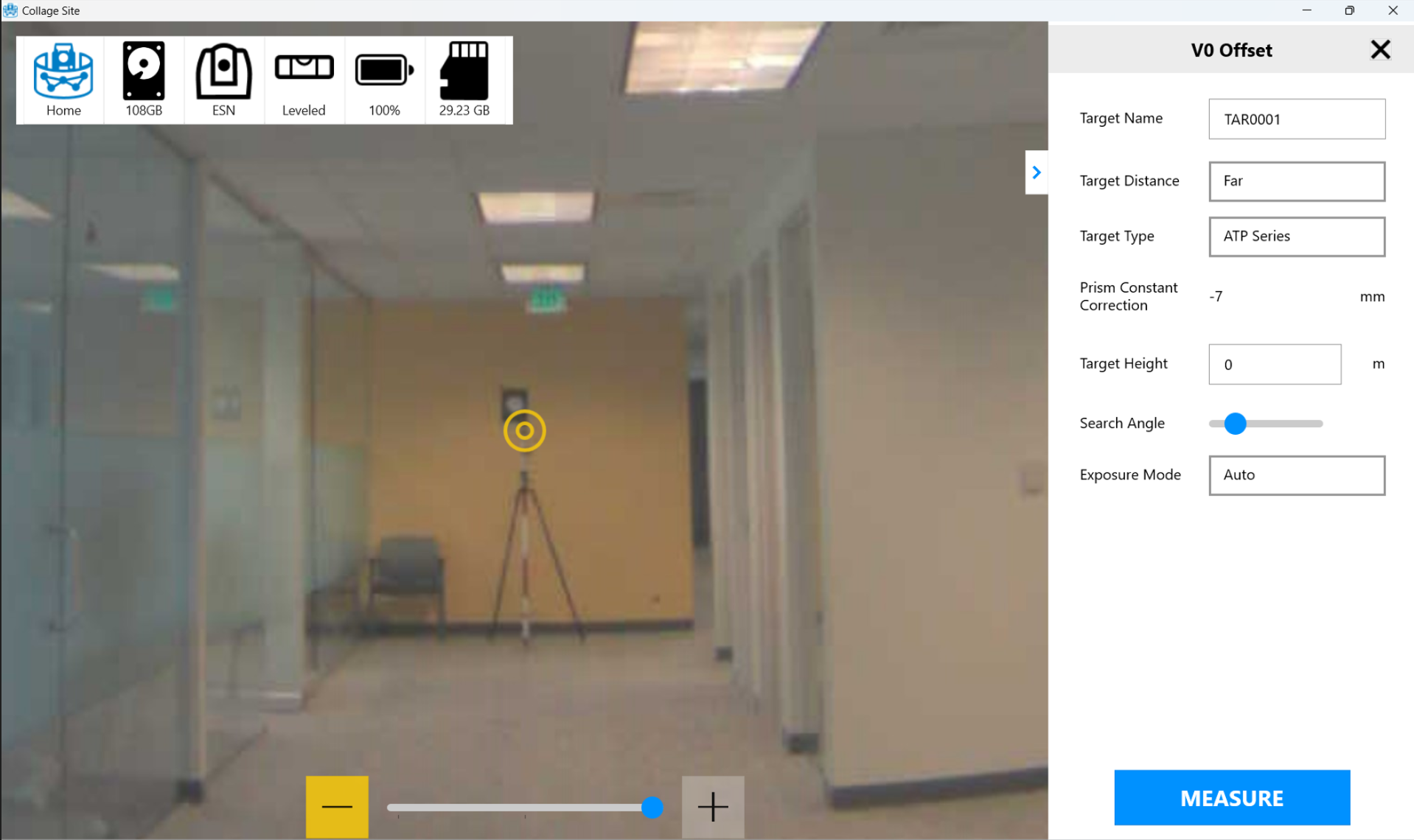The height and width of the screenshot is (840, 1414).
Task: Open the Exposure Mode dropdown
Action: coord(1296,475)
